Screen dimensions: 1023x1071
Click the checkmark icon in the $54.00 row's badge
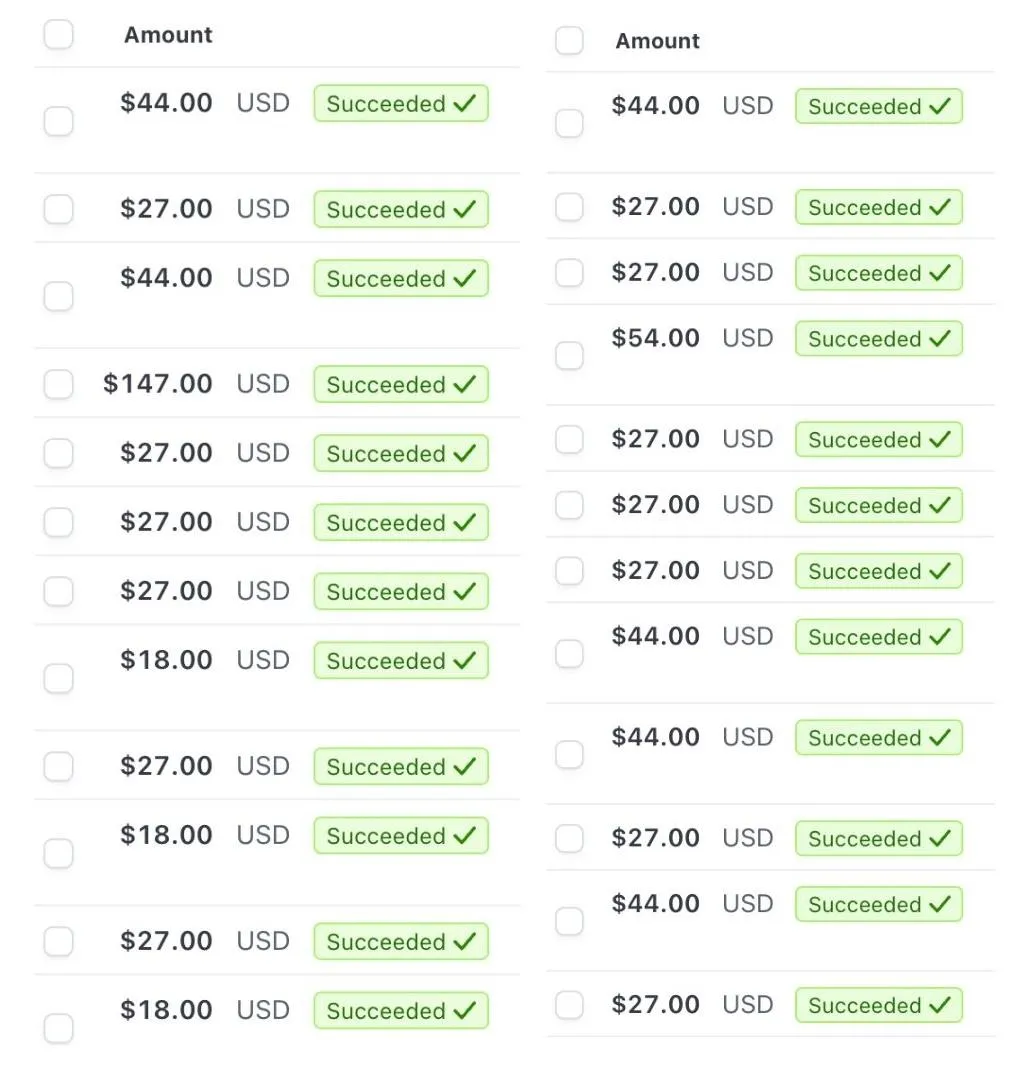939,339
